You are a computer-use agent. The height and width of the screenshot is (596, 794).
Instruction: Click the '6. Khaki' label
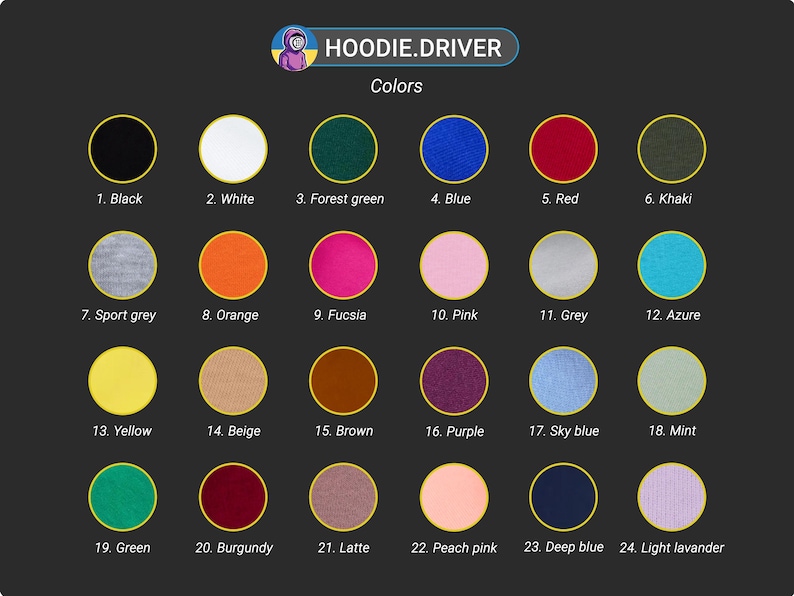[x=668, y=199]
